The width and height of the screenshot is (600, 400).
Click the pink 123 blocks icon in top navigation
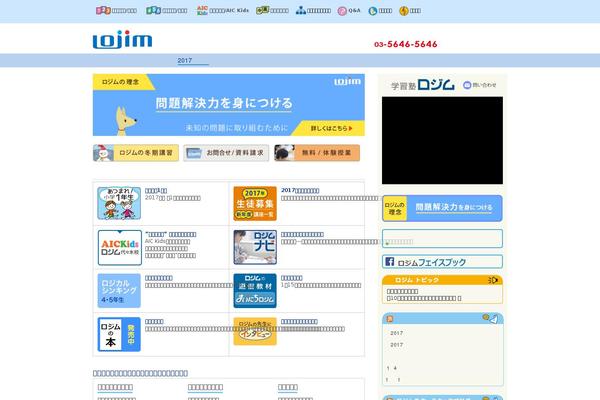coord(103,10)
